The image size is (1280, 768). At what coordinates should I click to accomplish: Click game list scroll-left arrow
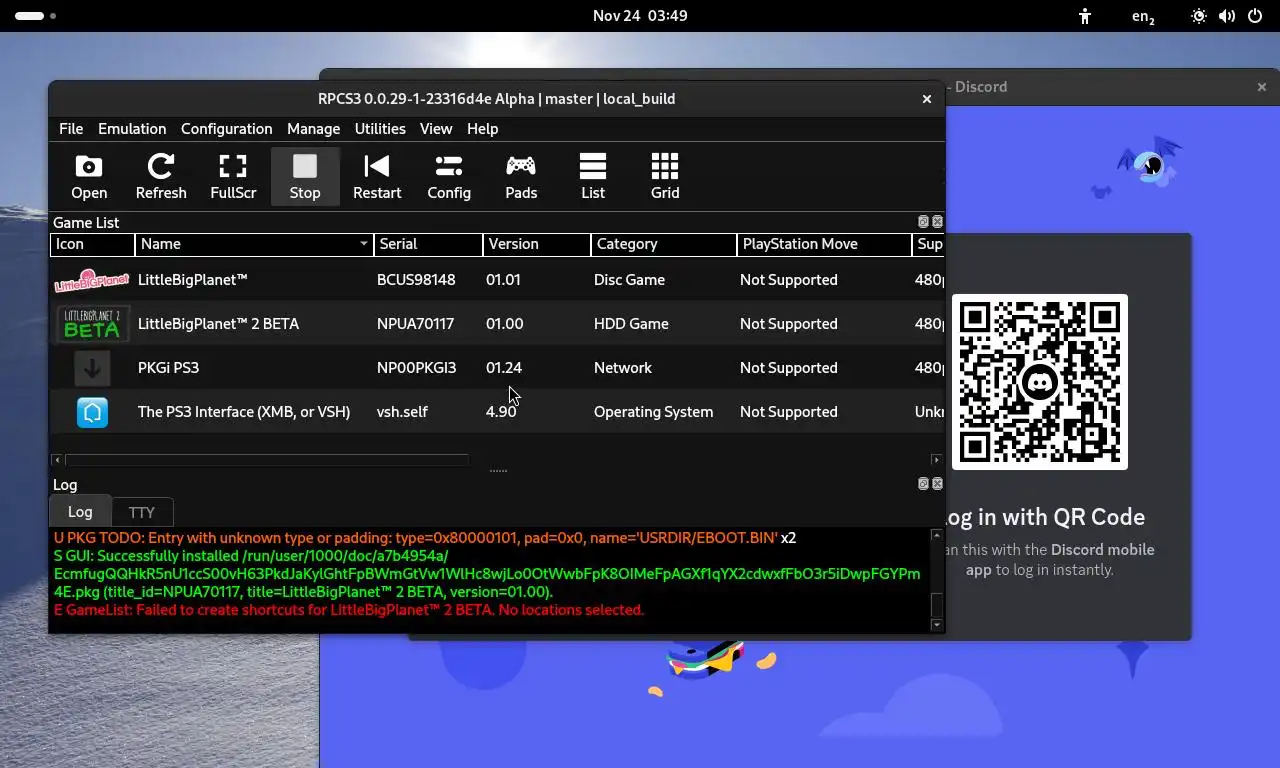(x=57, y=460)
